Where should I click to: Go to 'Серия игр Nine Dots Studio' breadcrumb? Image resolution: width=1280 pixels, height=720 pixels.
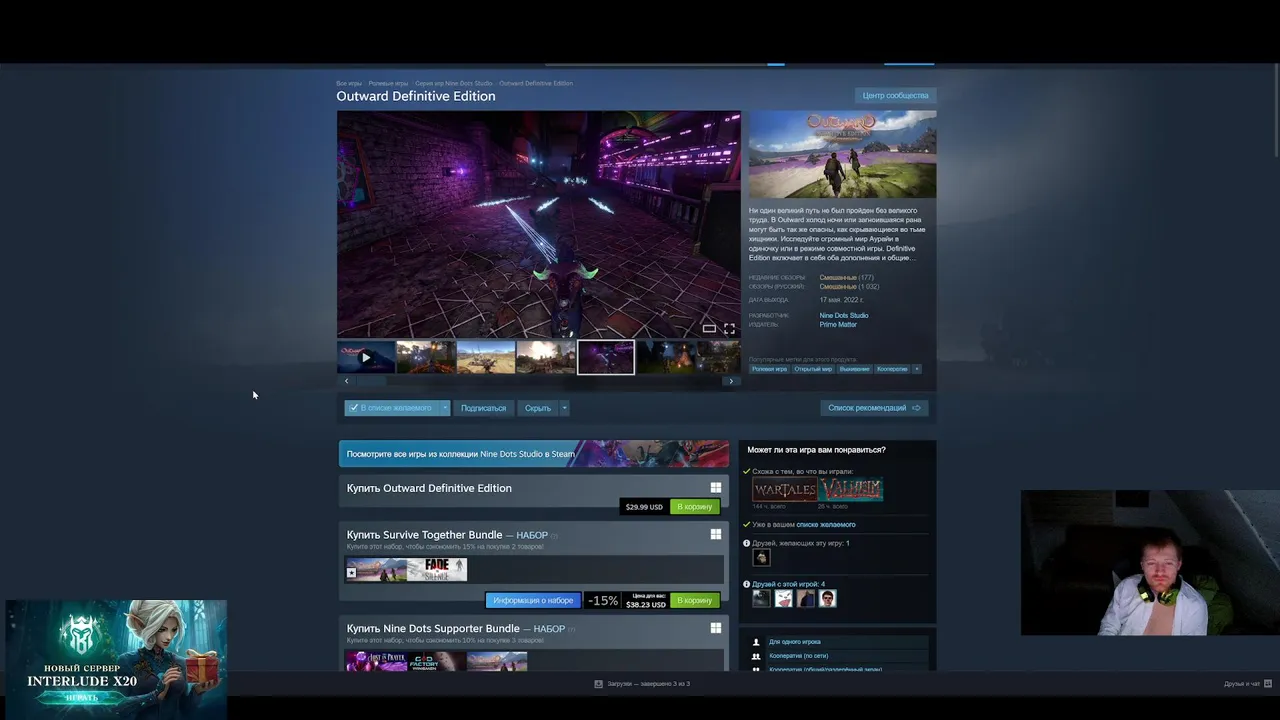click(454, 83)
